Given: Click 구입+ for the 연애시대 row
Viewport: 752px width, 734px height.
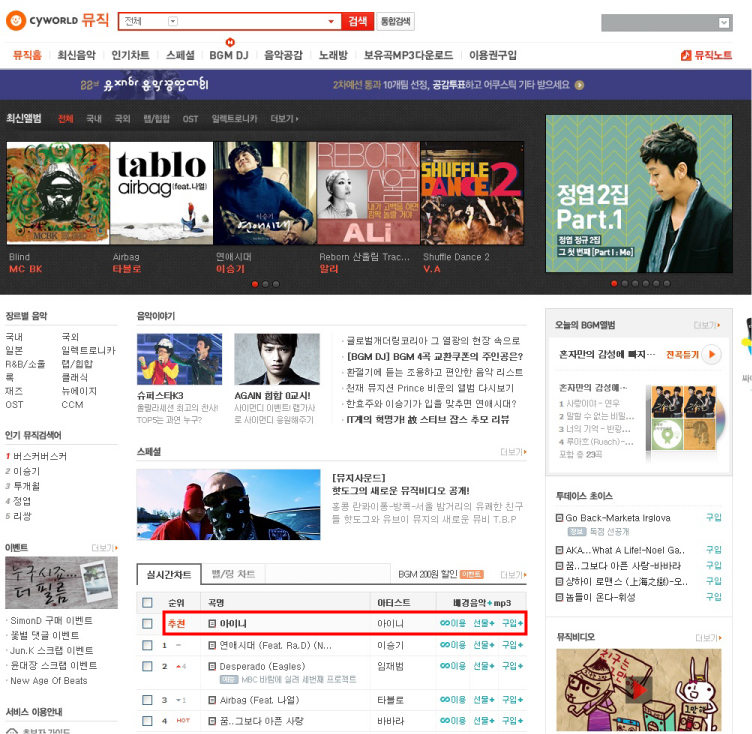Looking at the screenshot, I should (x=512, y=645).
